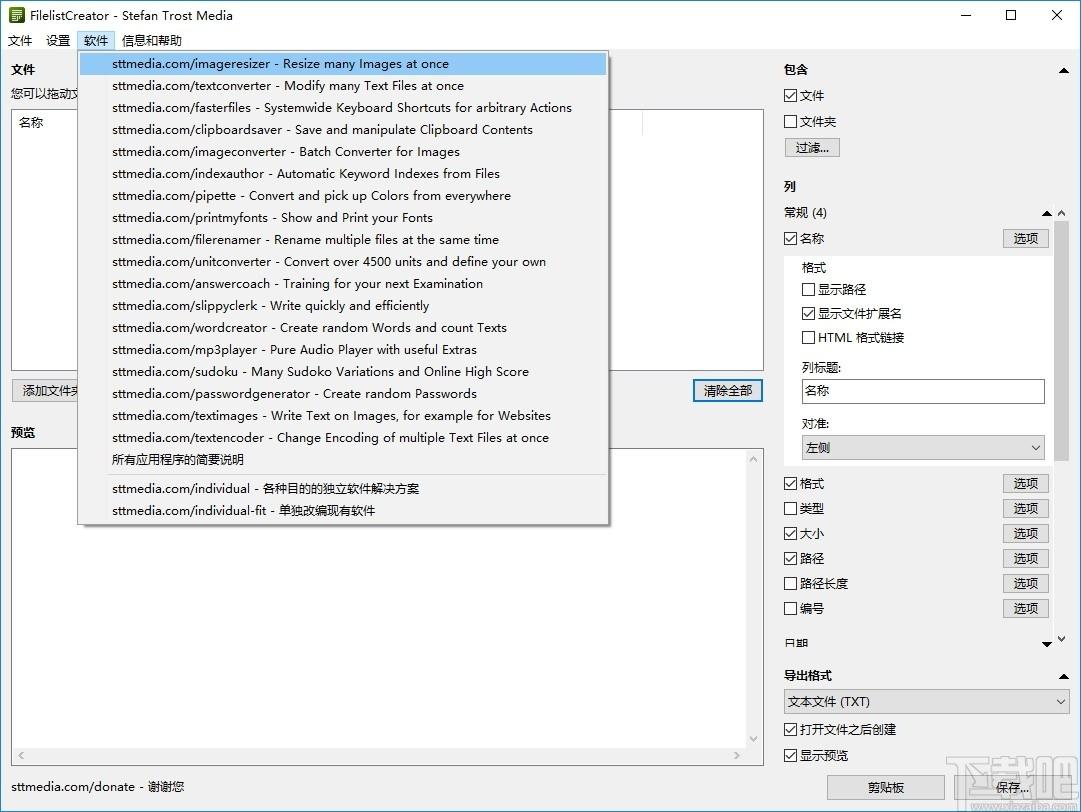The image size is (1081, 812).
Task: Open sttmedia.com/imageconverter menu entry
Action: click(343, 152)
